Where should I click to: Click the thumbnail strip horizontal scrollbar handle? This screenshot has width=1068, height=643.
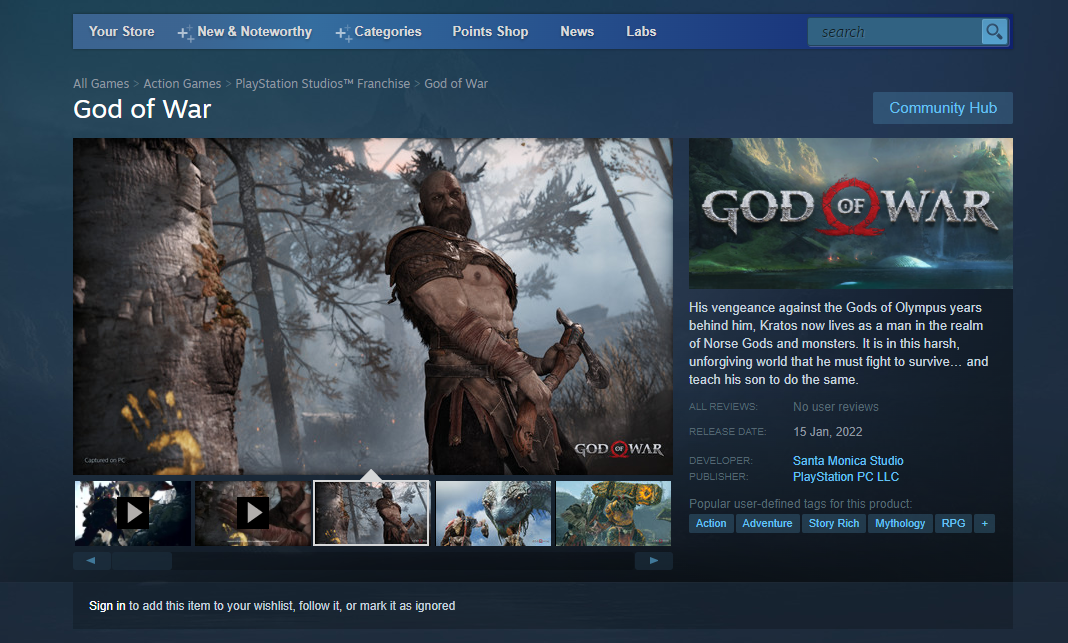(x=141, y=561)
